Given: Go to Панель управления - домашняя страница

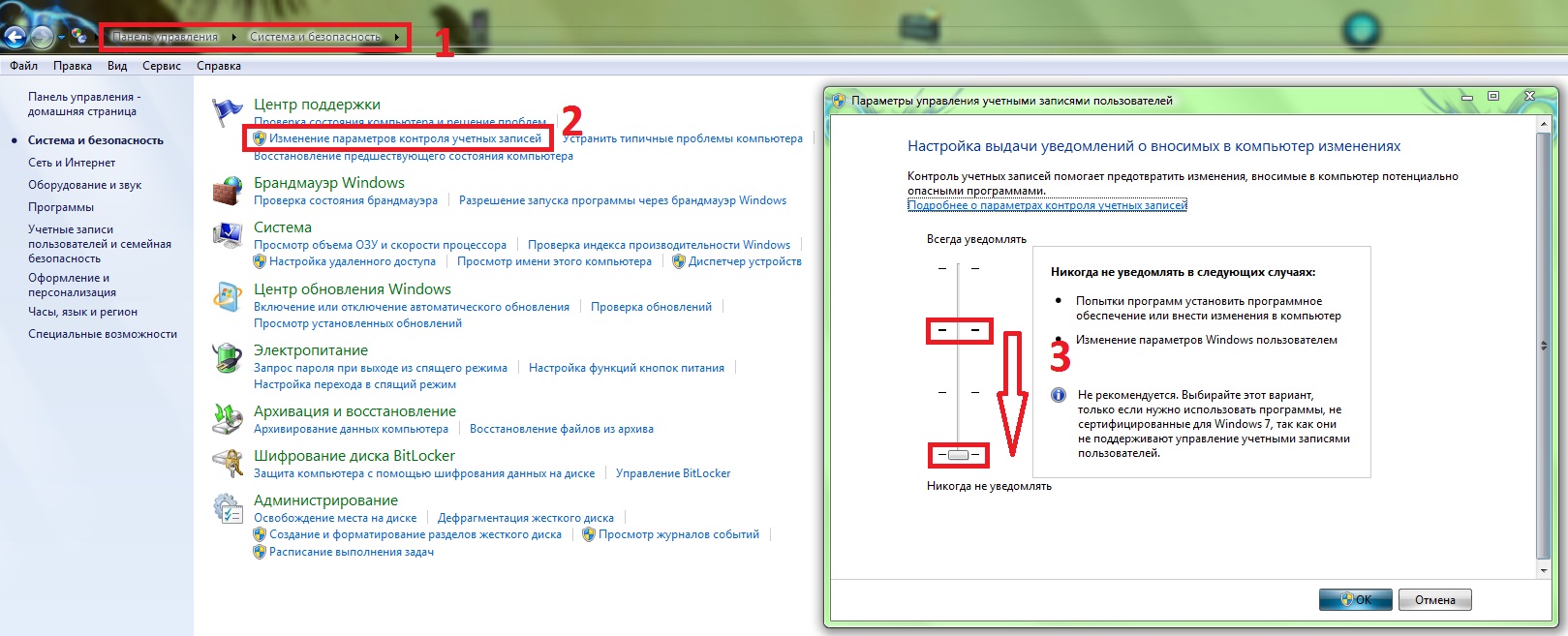Looking at the screenshot, I should pyautogui.click(x=84, y=105).
